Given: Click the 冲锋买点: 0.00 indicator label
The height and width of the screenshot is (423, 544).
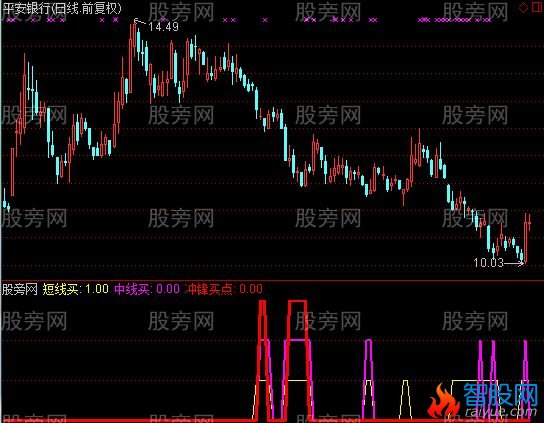Looking at the screenshot, I should (223, 289).
